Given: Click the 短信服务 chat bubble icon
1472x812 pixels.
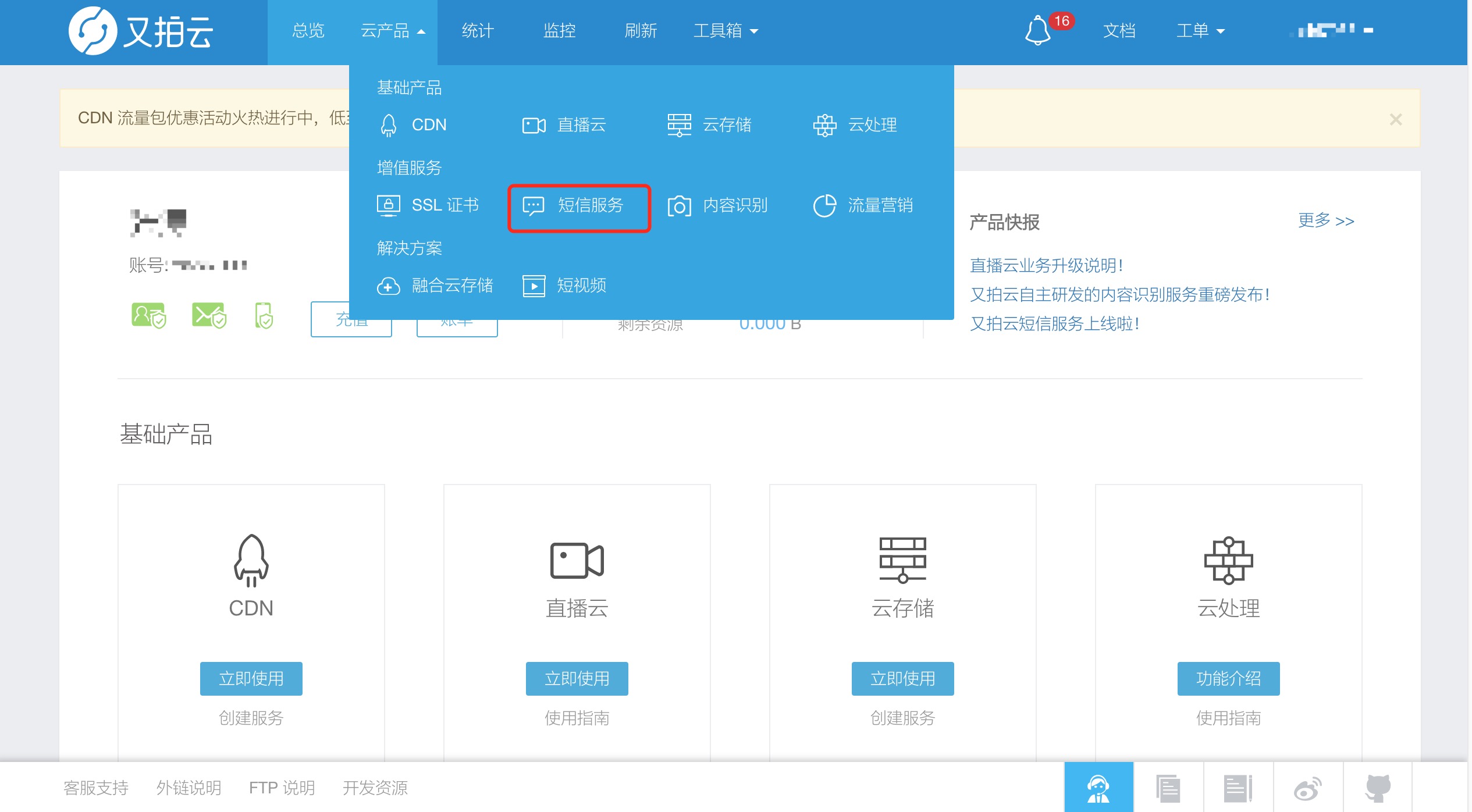Looking at the screenshot, I should [534, 205].
